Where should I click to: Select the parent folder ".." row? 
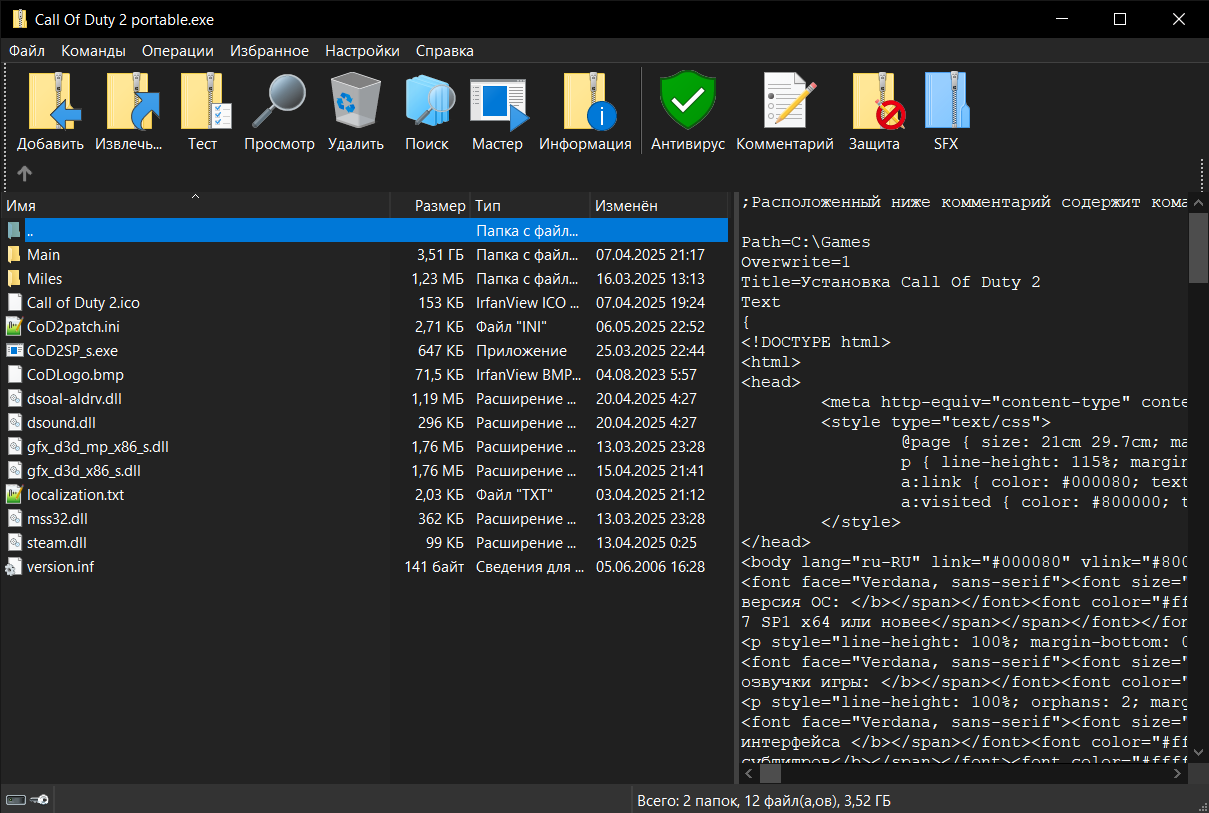(364, 231)
